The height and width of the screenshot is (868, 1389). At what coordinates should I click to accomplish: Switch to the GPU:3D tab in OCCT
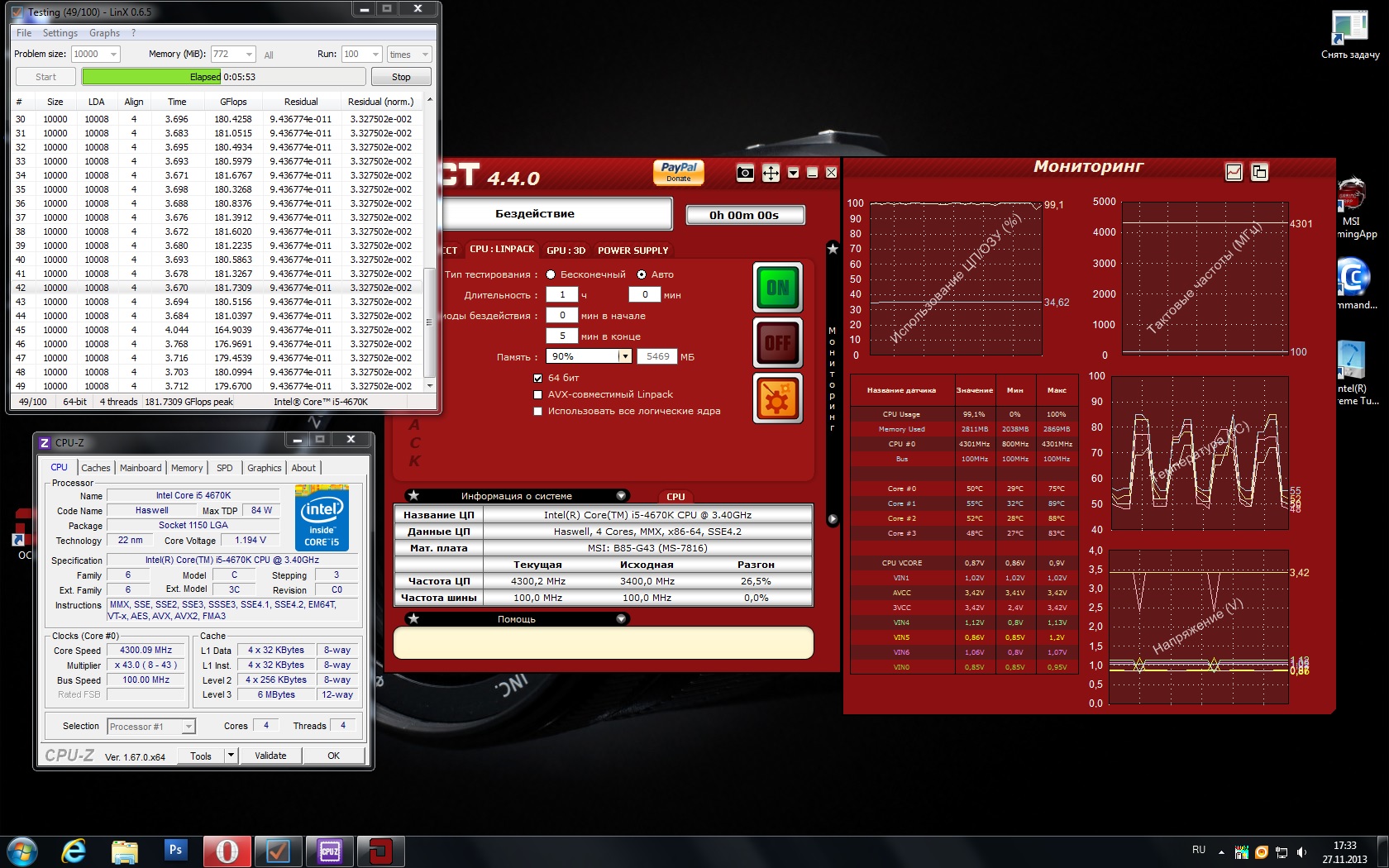566,250
